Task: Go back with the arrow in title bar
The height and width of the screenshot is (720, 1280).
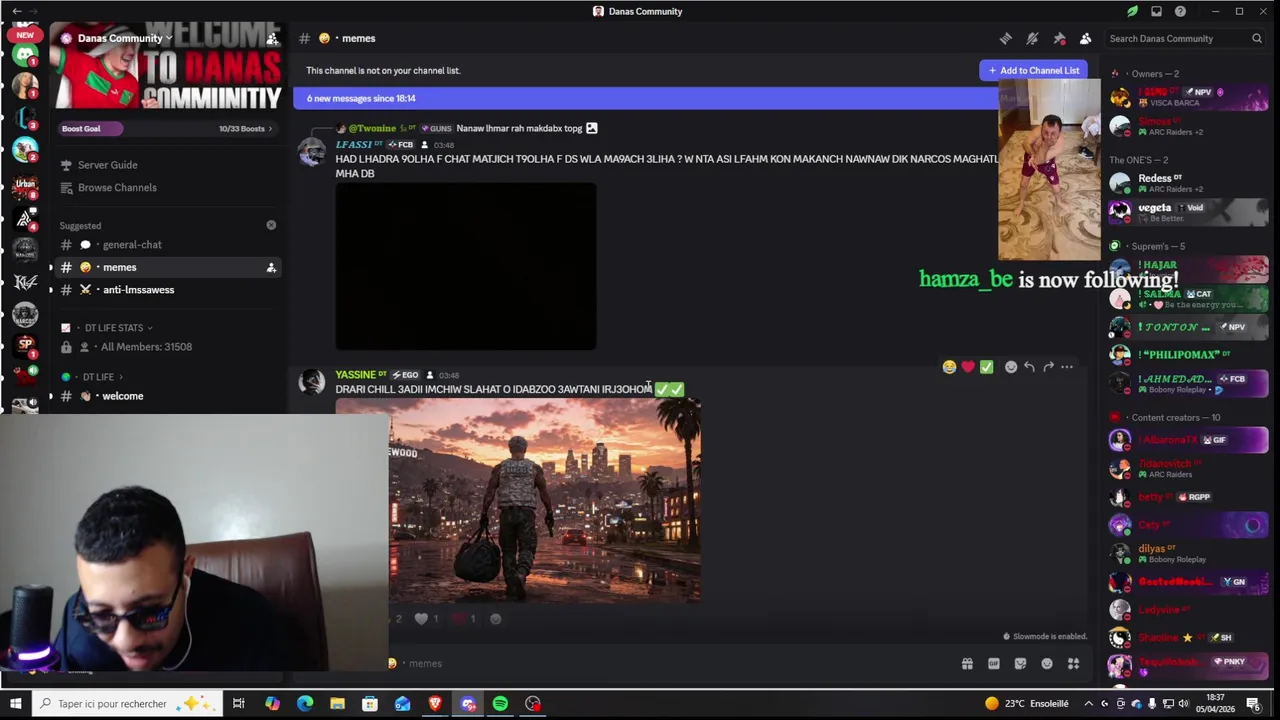Action: click(x=17, y=11)
